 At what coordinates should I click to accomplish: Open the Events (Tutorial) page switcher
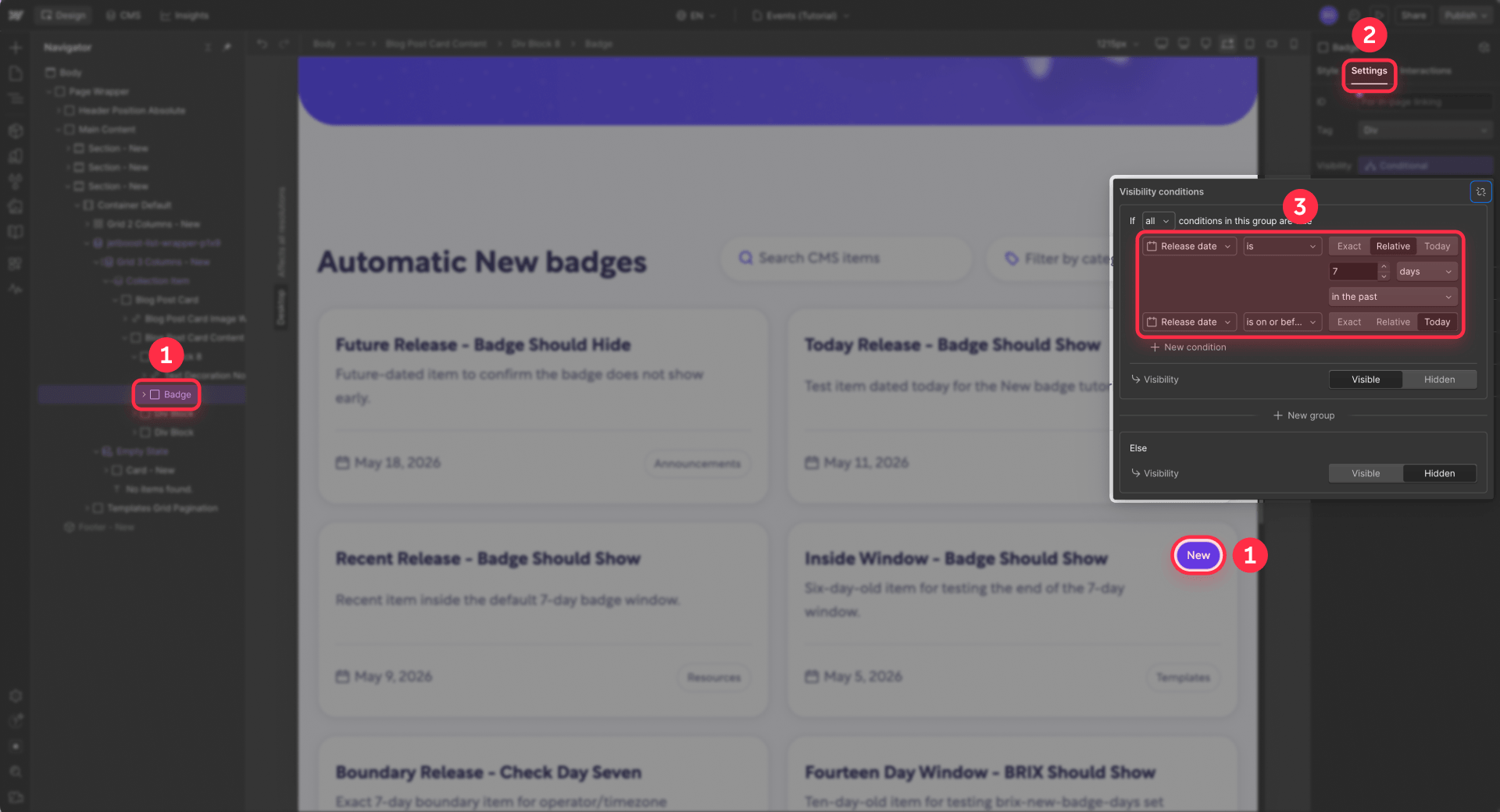tap(801, 16)
